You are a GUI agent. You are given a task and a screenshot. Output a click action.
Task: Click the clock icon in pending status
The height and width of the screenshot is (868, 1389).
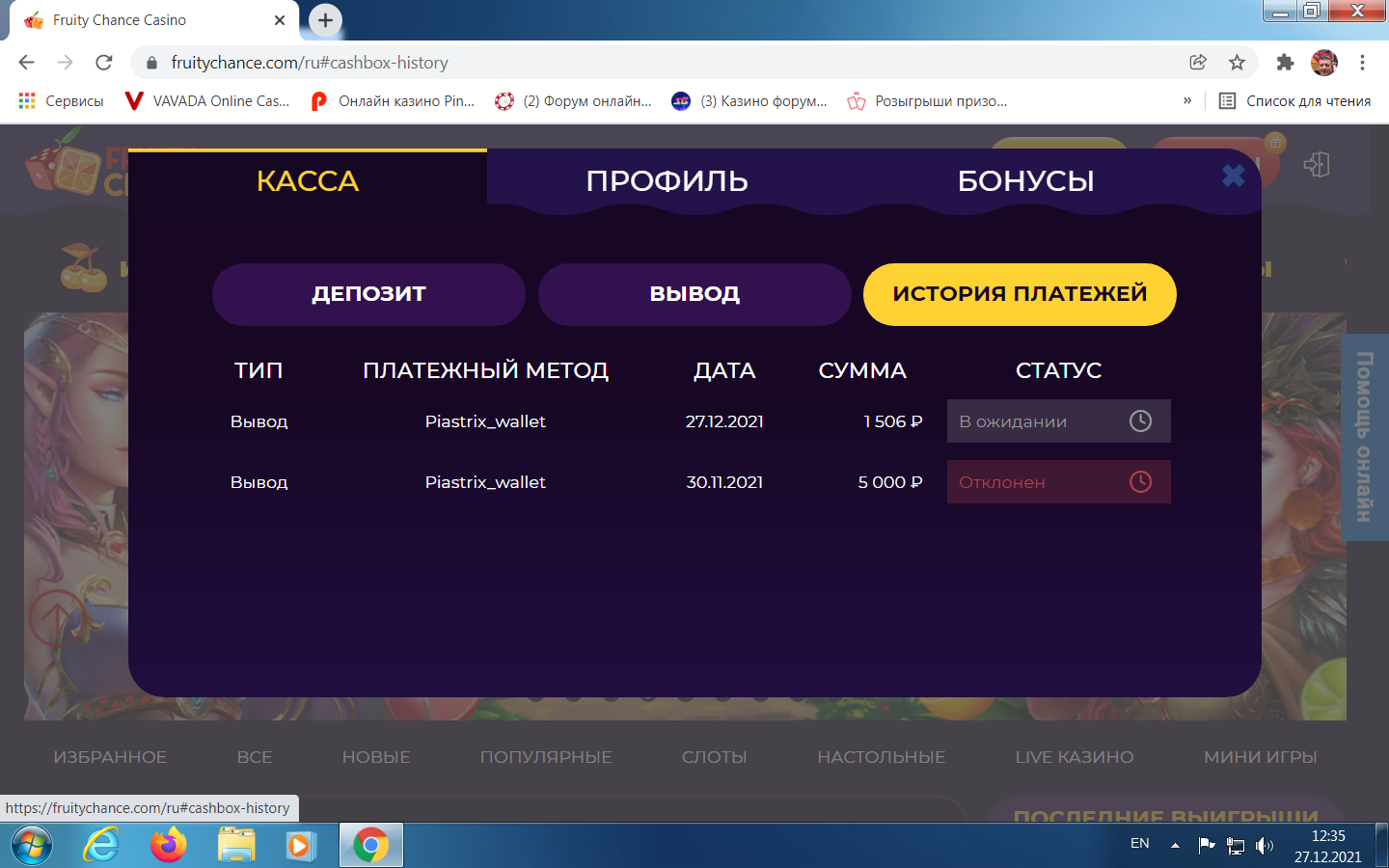coord(1140,421)
